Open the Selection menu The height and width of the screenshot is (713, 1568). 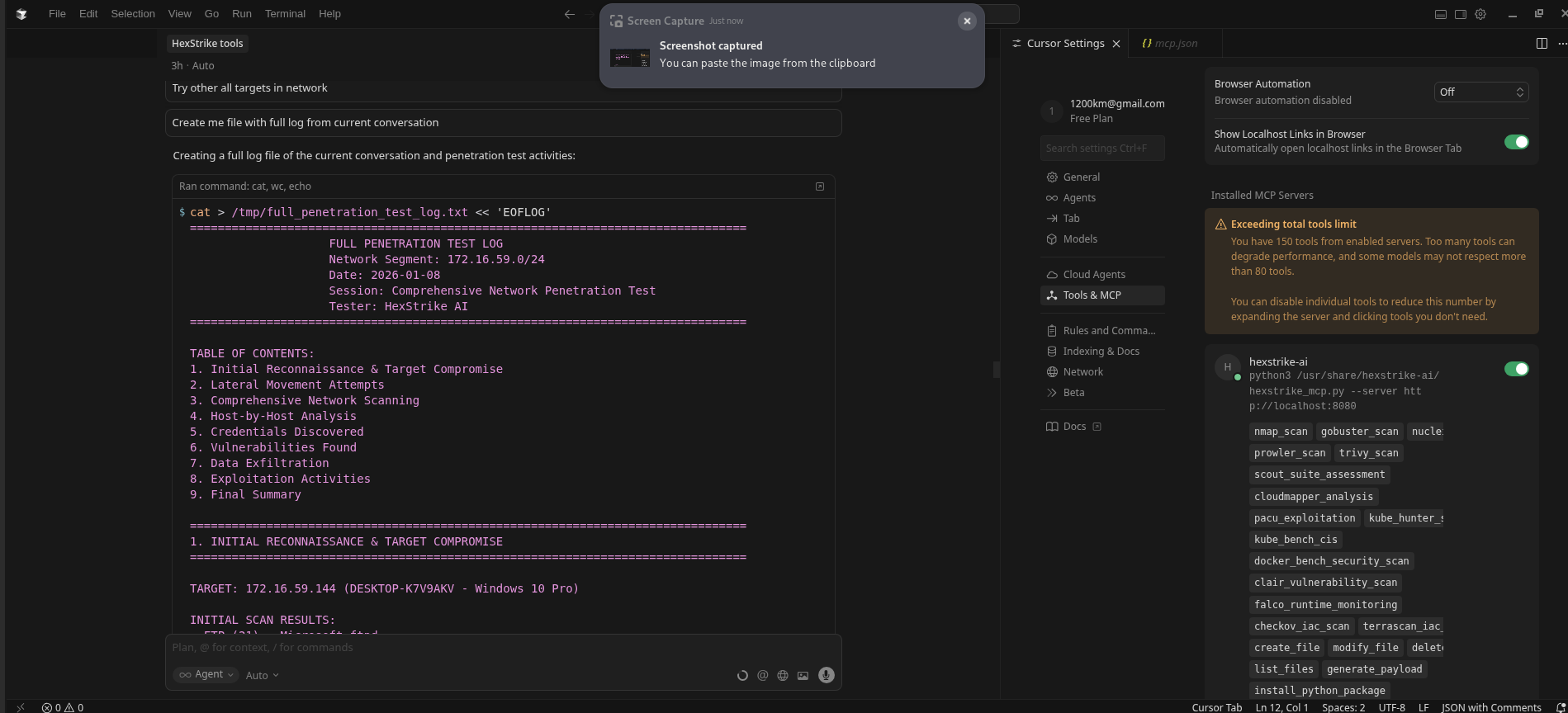(x=133, y=14)
